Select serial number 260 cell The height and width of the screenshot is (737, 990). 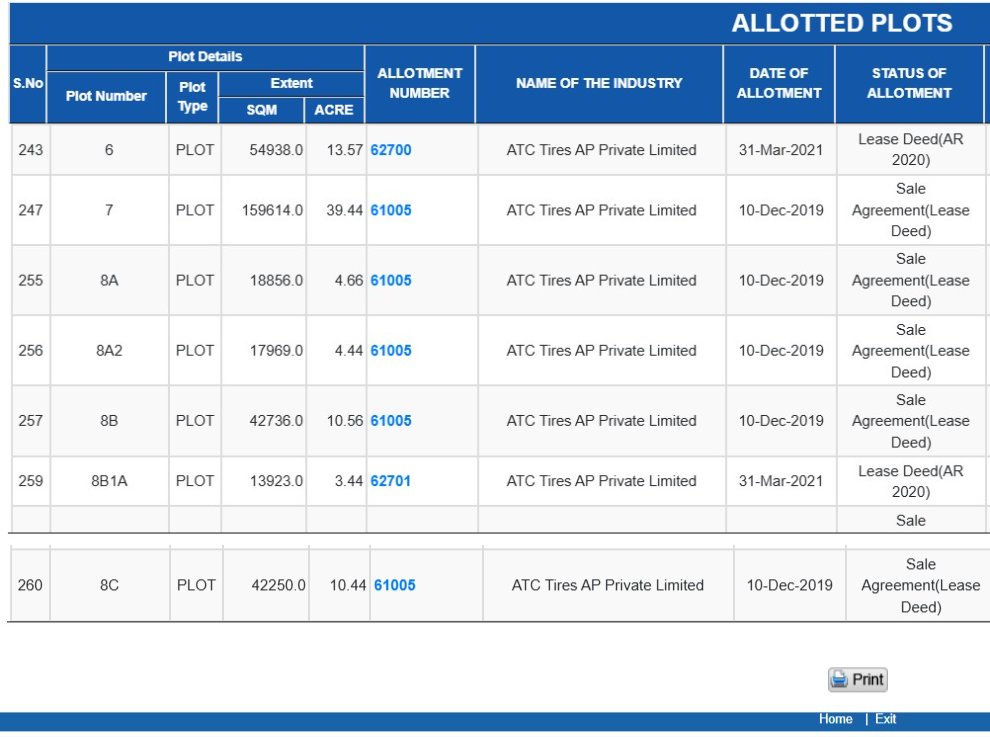click(x=30, y=585)
